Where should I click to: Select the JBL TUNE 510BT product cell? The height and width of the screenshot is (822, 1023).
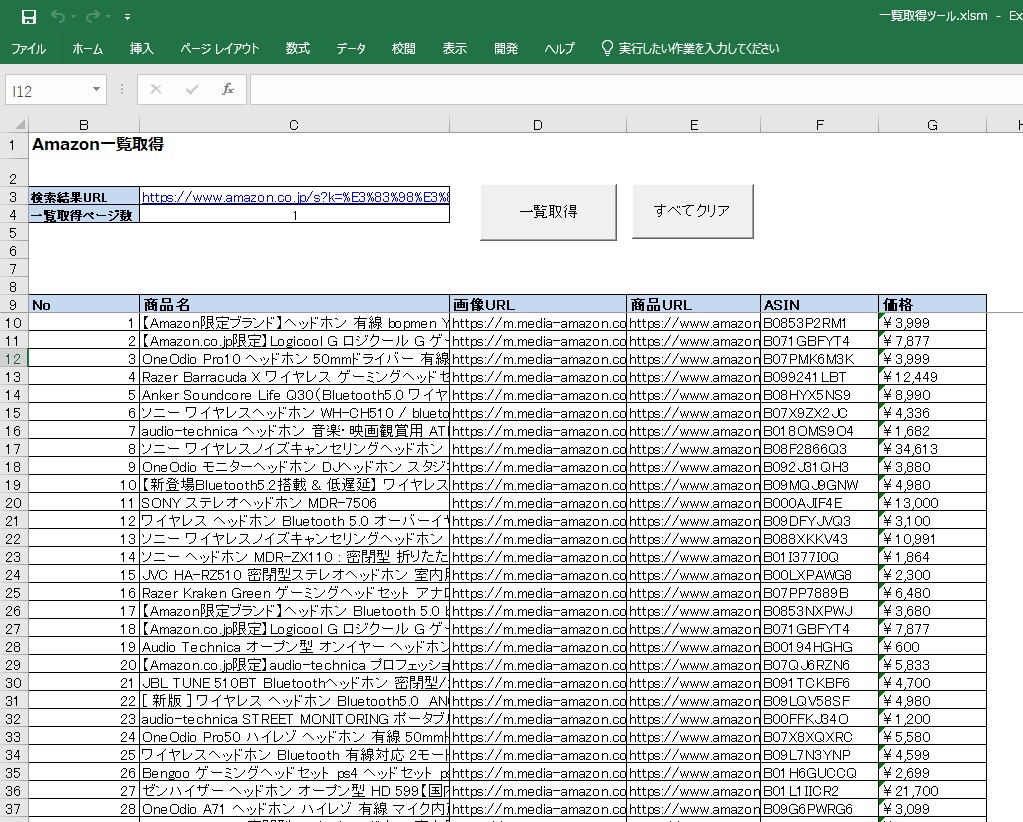tap(294, 683)
